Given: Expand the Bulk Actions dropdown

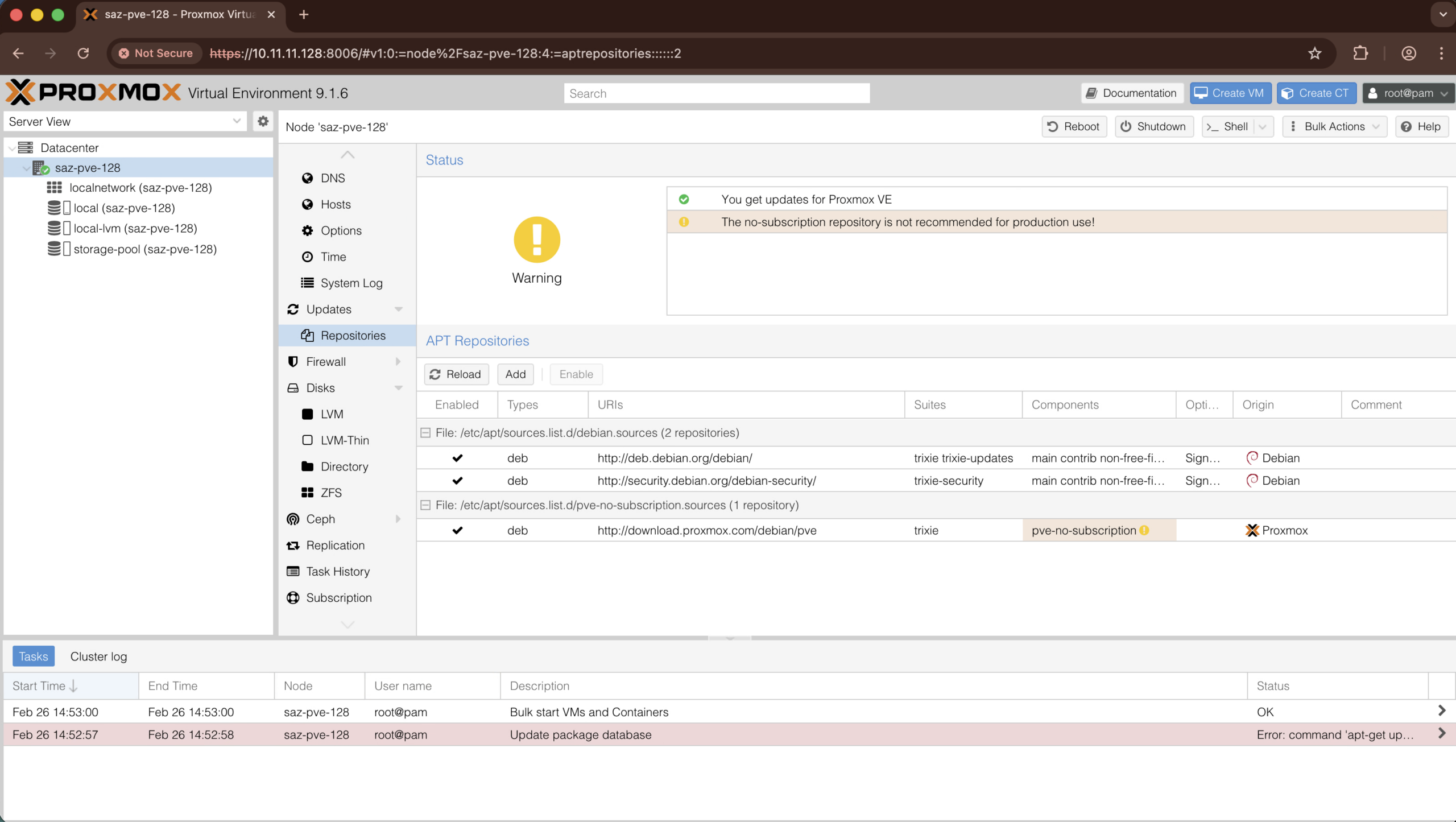Looking at the screenshot, I should [1334, 126].
